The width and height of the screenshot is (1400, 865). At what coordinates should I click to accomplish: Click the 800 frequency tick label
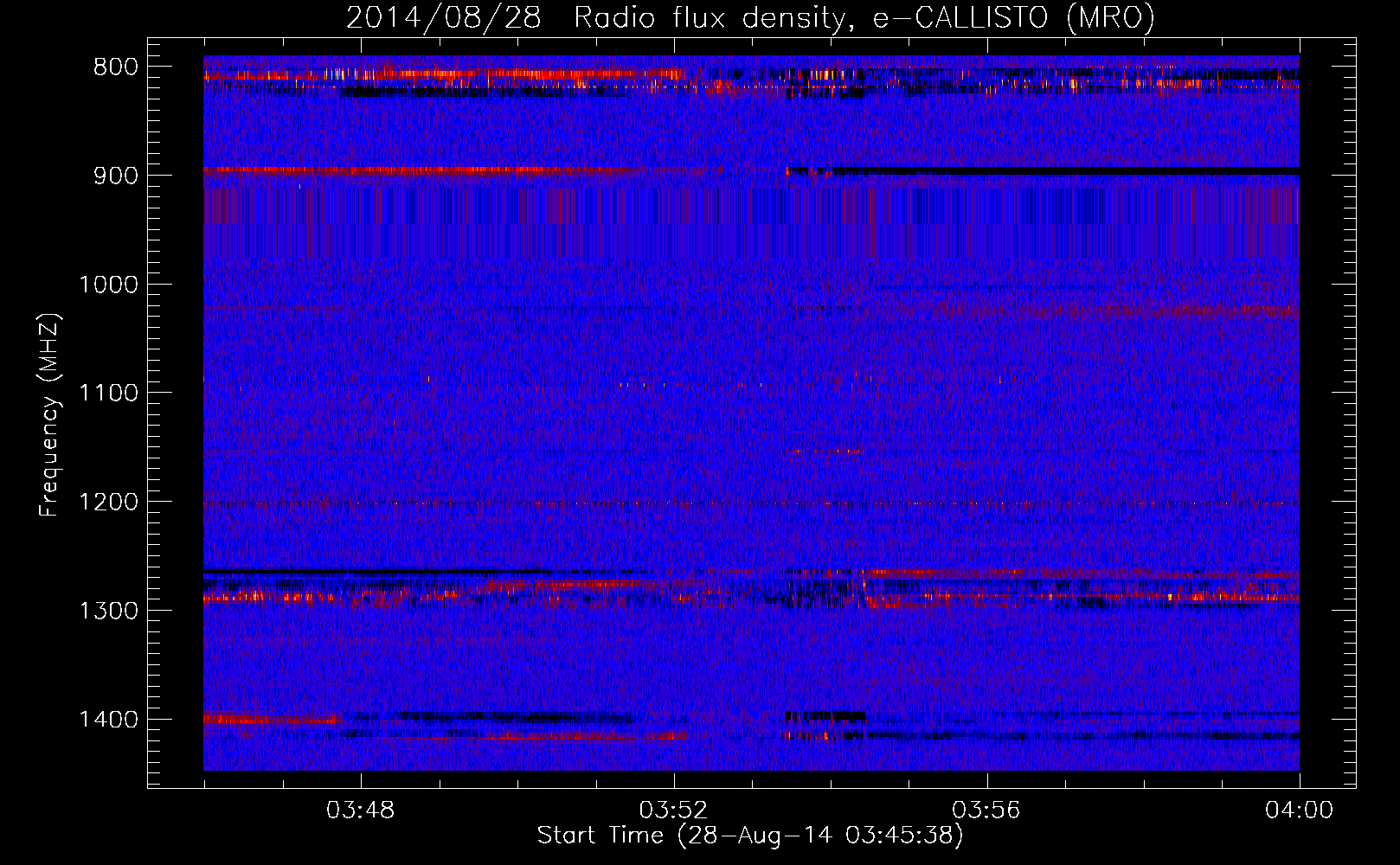(116, 67)
